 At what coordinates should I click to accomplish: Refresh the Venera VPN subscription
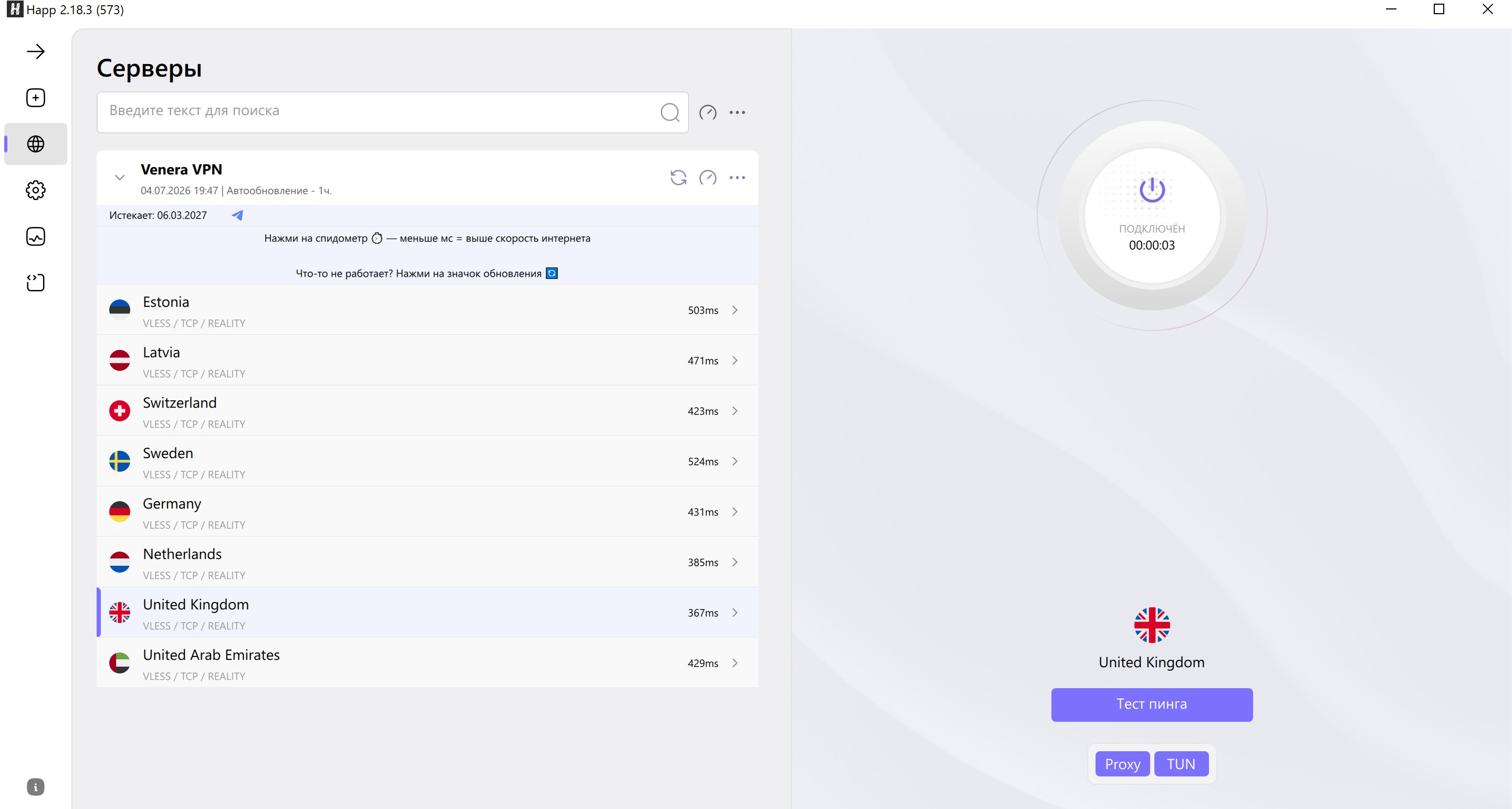pos(679,178)
